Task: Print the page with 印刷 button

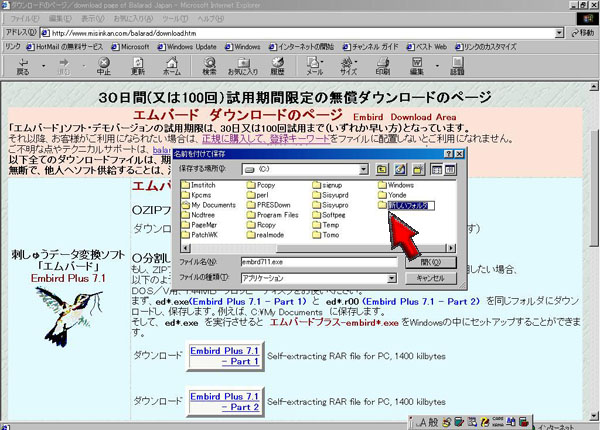Action: (383, 66)
